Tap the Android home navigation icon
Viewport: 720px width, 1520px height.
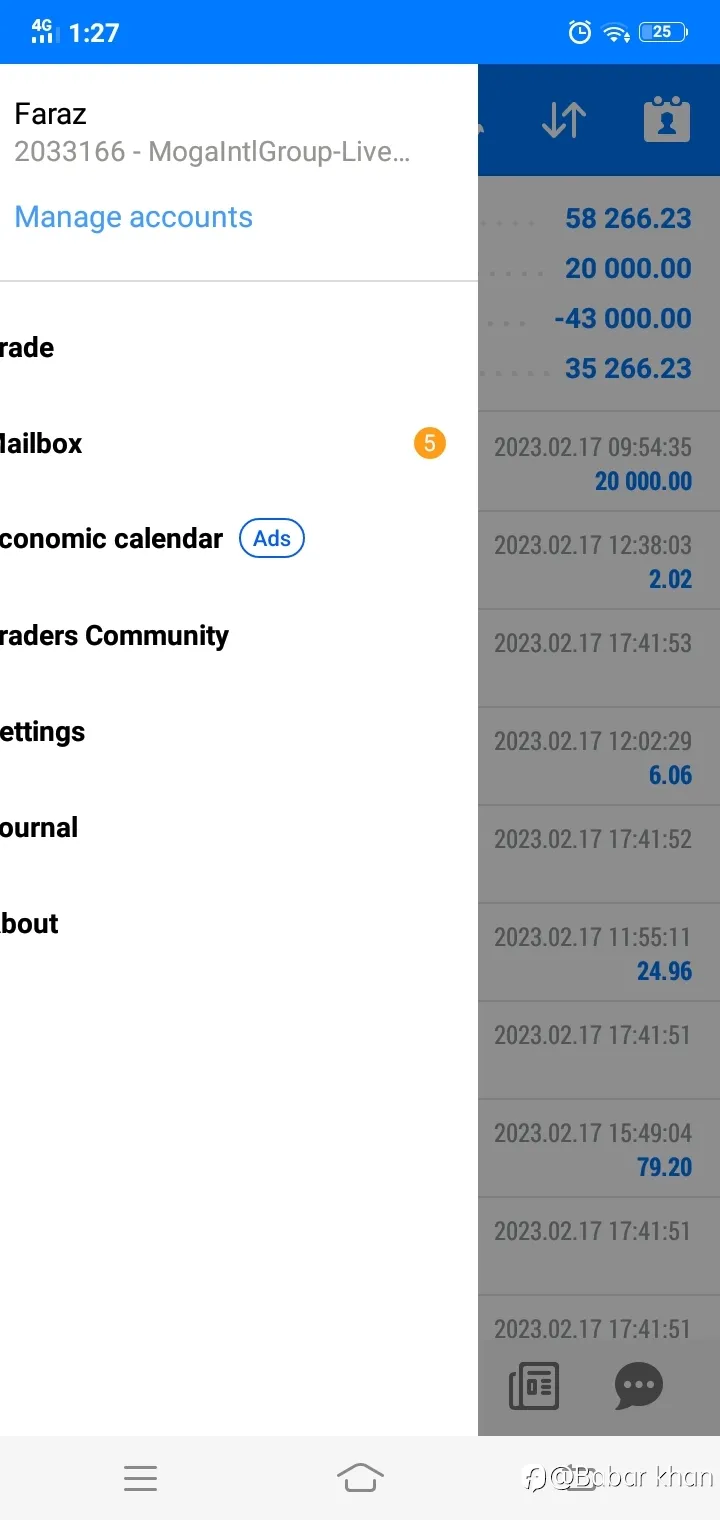tap(360, 1477)
